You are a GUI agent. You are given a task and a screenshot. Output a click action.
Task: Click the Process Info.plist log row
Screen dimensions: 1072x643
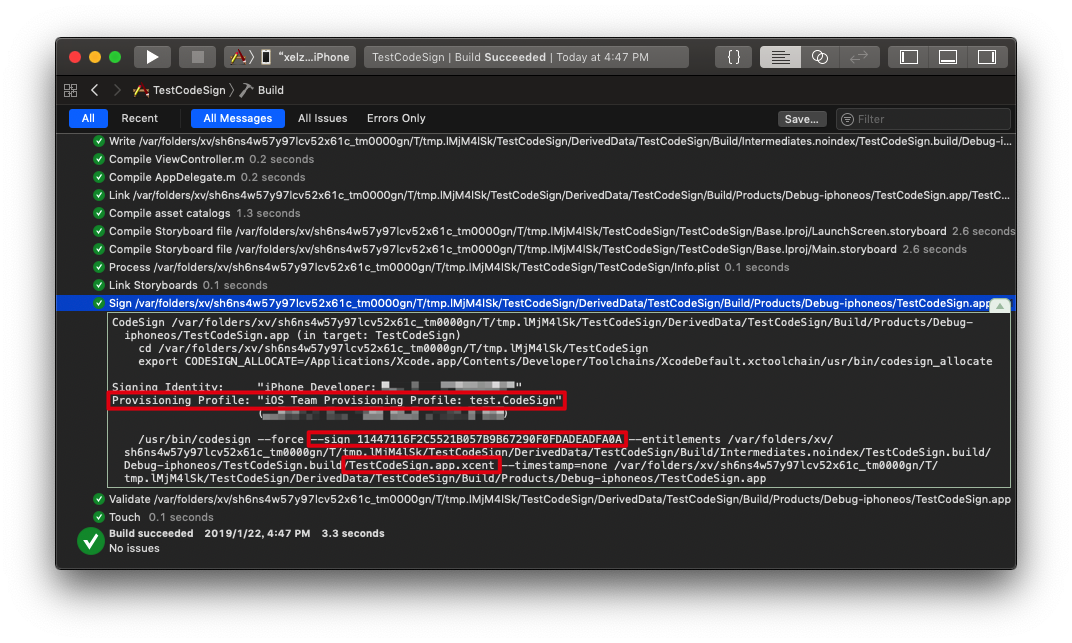(x=535, y=267)
